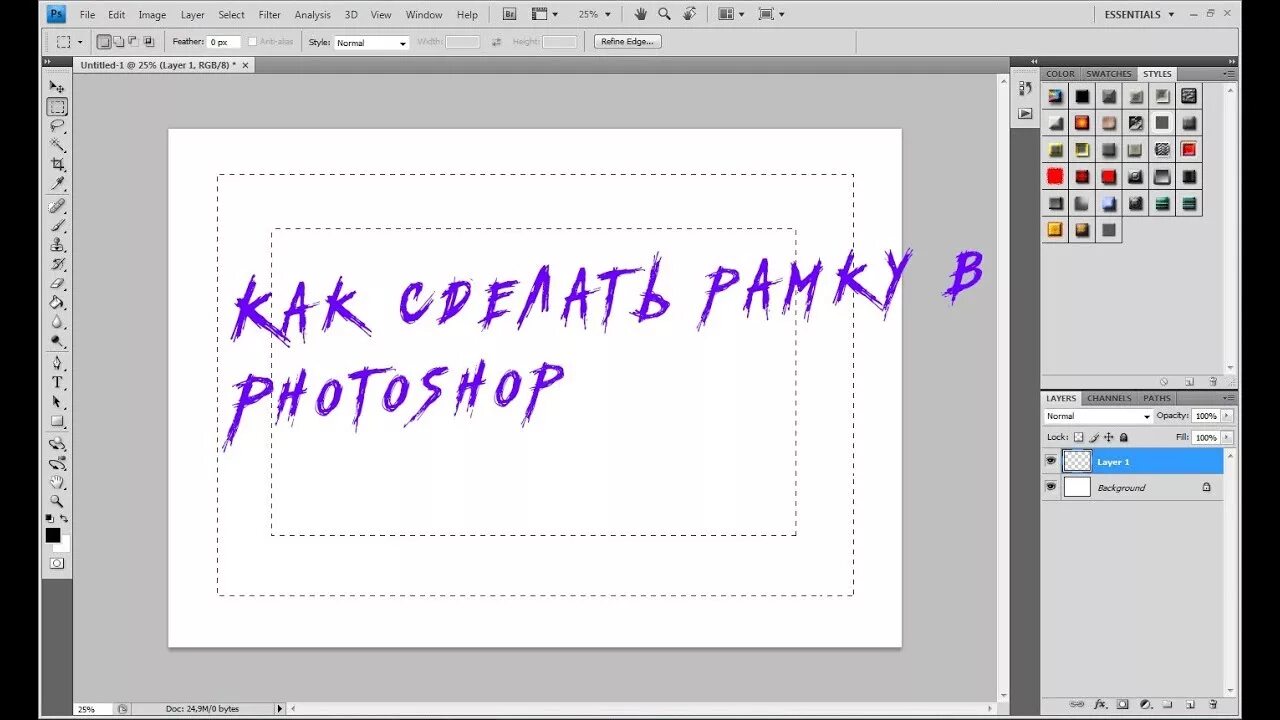Choose Subtract from selection mode

click(x=133, y=42)
